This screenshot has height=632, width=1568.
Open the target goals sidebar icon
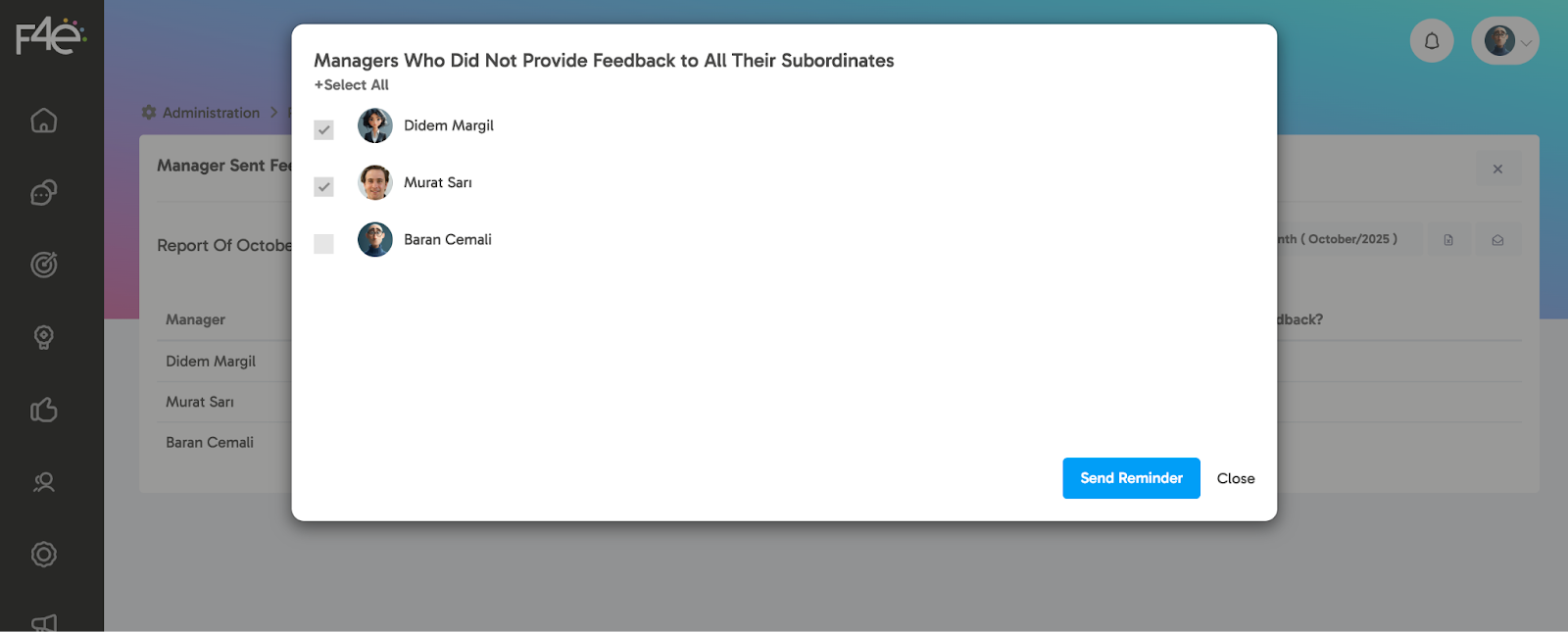44,265
